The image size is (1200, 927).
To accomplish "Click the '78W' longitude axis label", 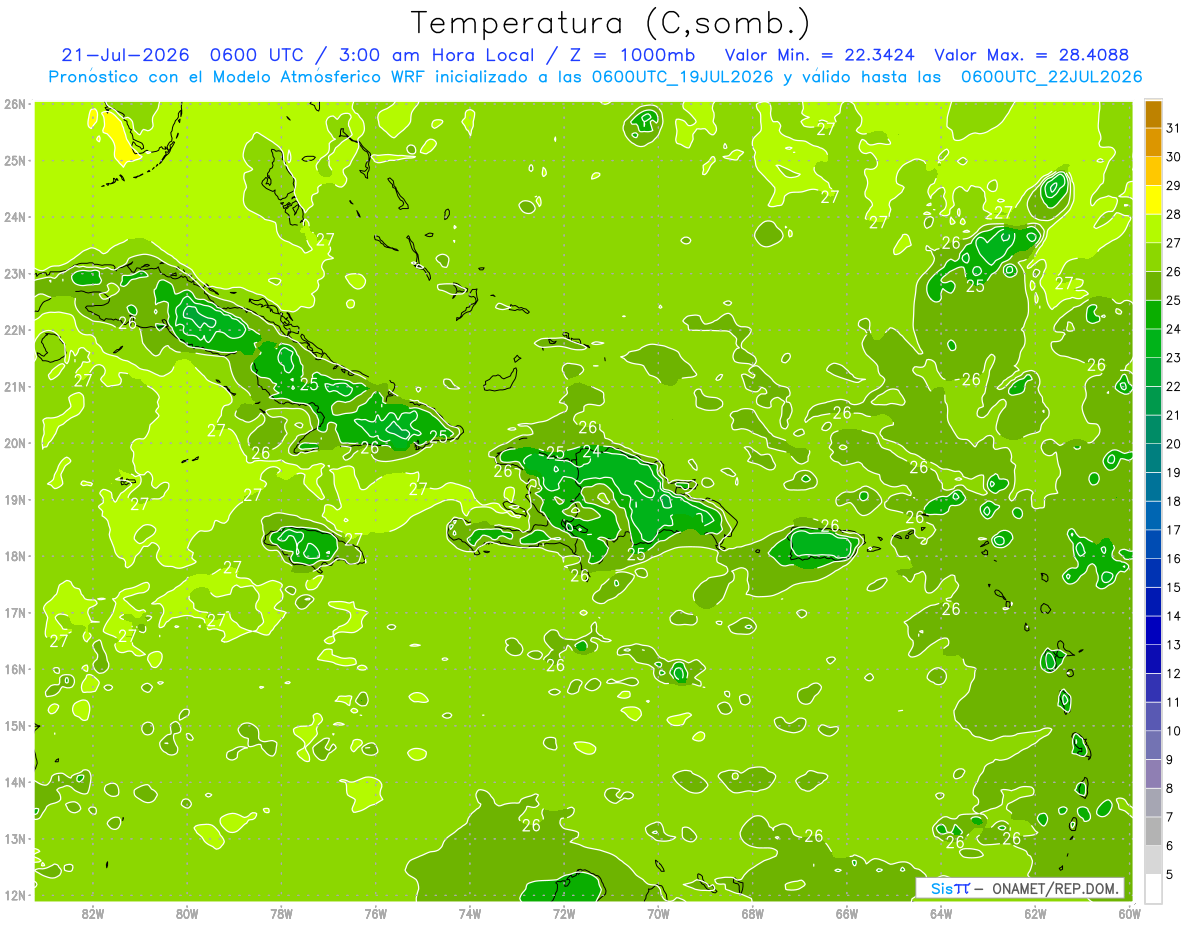I will click(x=281, y=913).
